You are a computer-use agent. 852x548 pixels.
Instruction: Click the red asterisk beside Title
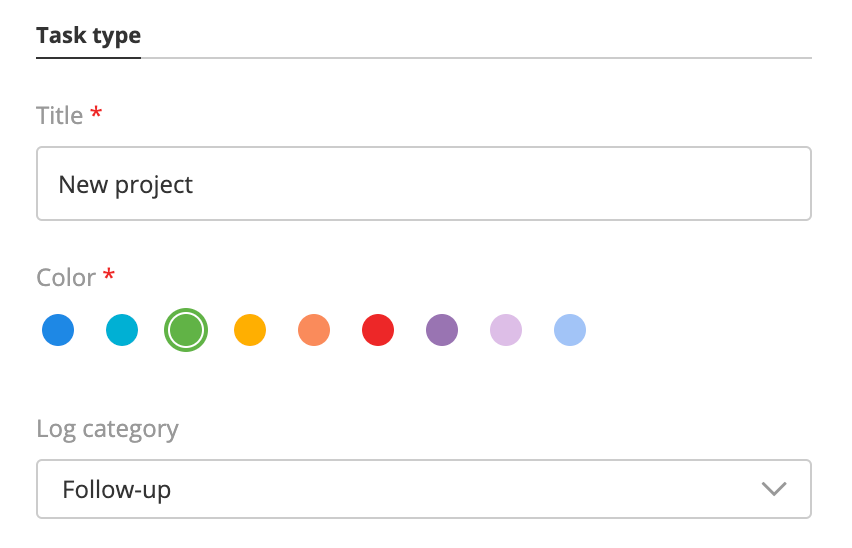point(96,114)
